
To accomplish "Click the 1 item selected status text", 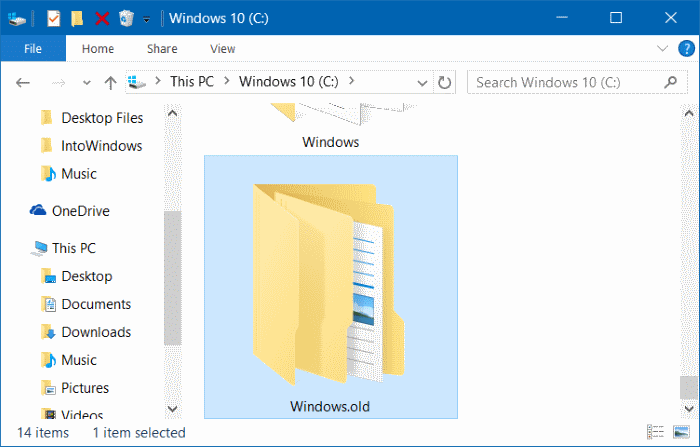I will coord(139,433).
